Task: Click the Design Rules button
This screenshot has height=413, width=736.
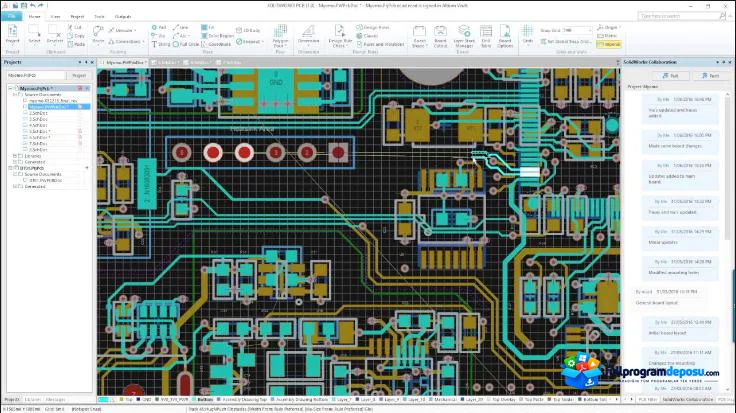Action: 373,27
